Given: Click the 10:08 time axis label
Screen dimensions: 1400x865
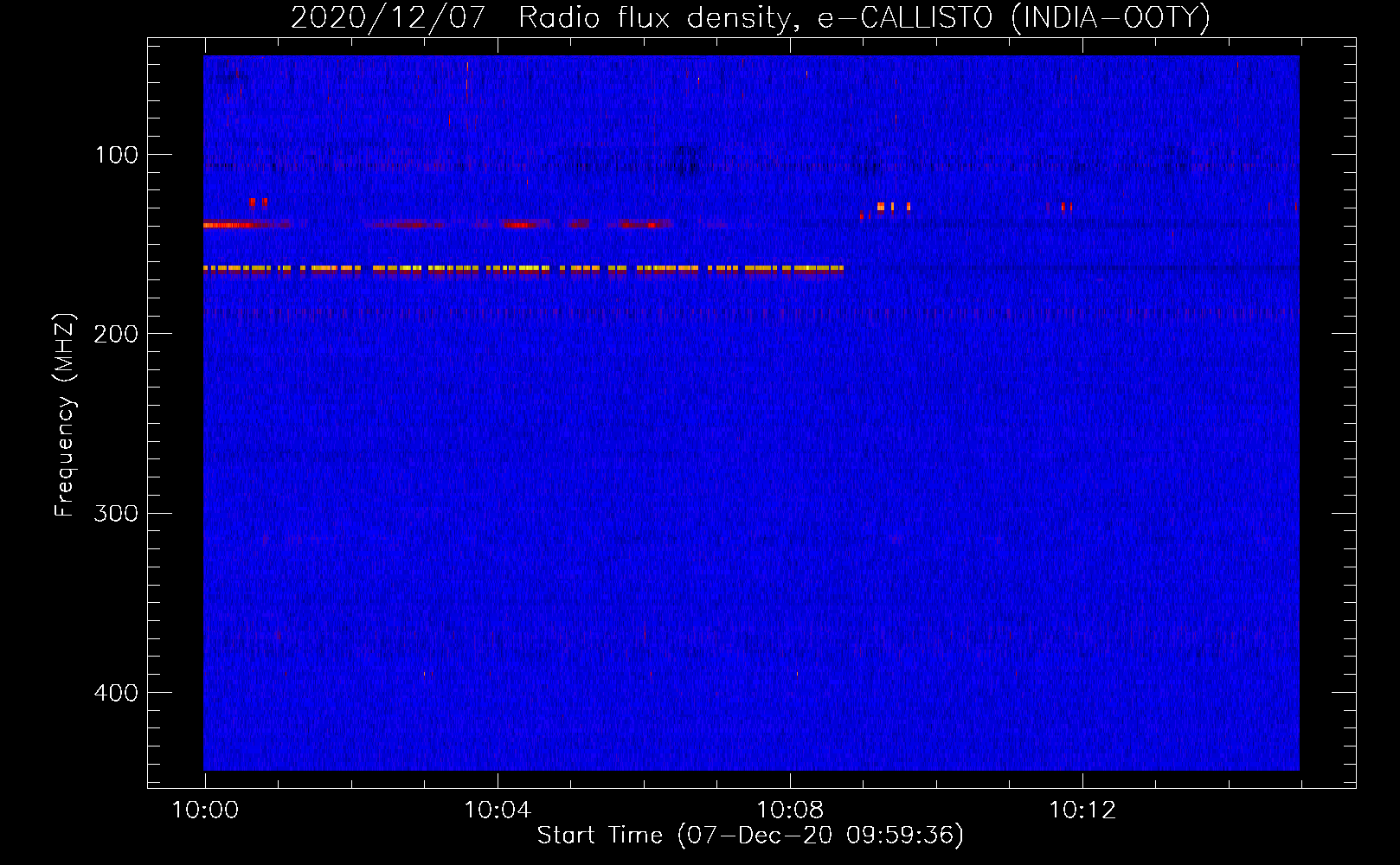Looking at the screenshot, I should (790, 811).
